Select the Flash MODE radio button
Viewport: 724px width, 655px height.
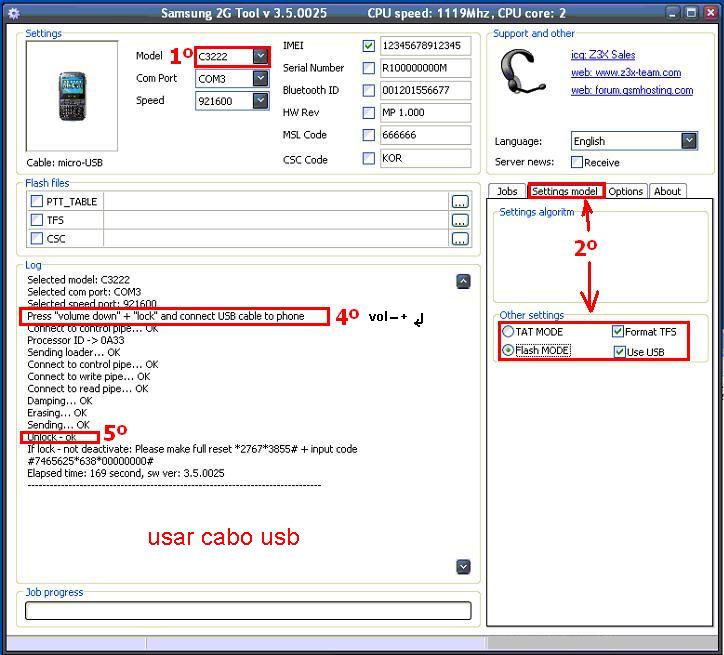(508, 350)
